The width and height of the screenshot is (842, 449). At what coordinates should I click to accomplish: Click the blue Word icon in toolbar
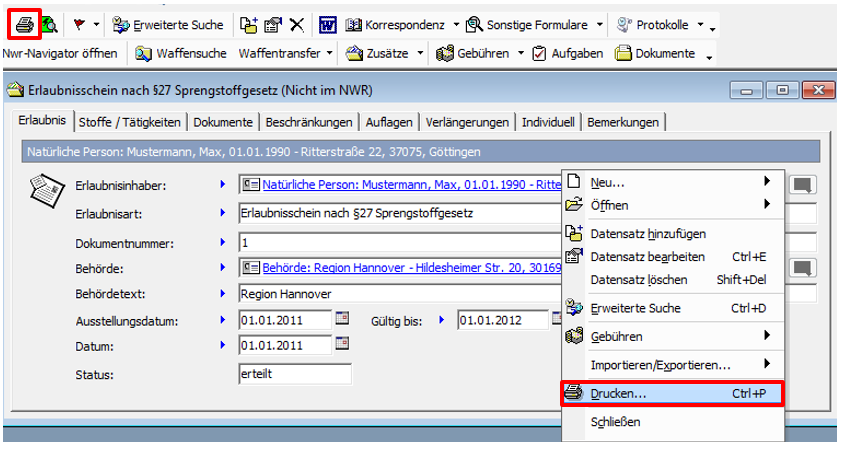(327, 23)
